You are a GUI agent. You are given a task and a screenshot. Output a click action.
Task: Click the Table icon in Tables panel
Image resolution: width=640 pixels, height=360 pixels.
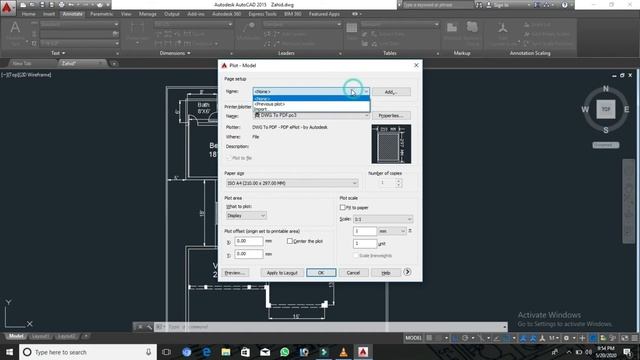351,28
